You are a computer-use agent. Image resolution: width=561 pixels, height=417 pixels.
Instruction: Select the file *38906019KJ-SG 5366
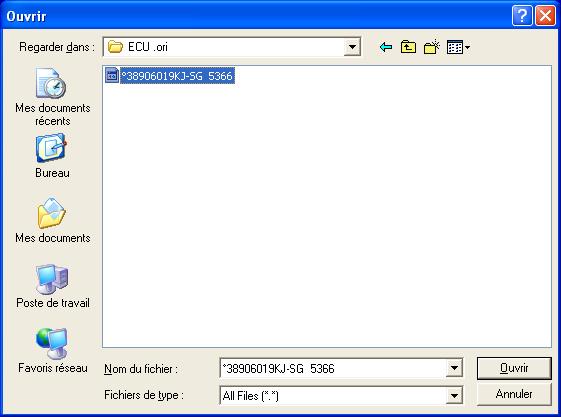[x=177, y=76]
